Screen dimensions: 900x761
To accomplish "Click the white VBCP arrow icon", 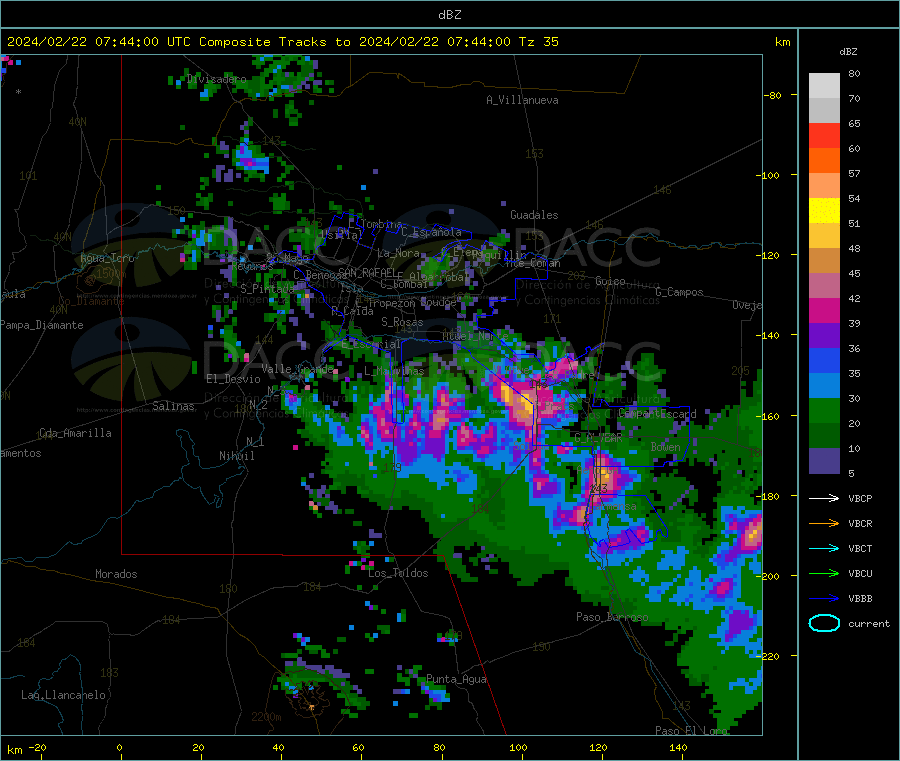I will (x=824, y=498).
